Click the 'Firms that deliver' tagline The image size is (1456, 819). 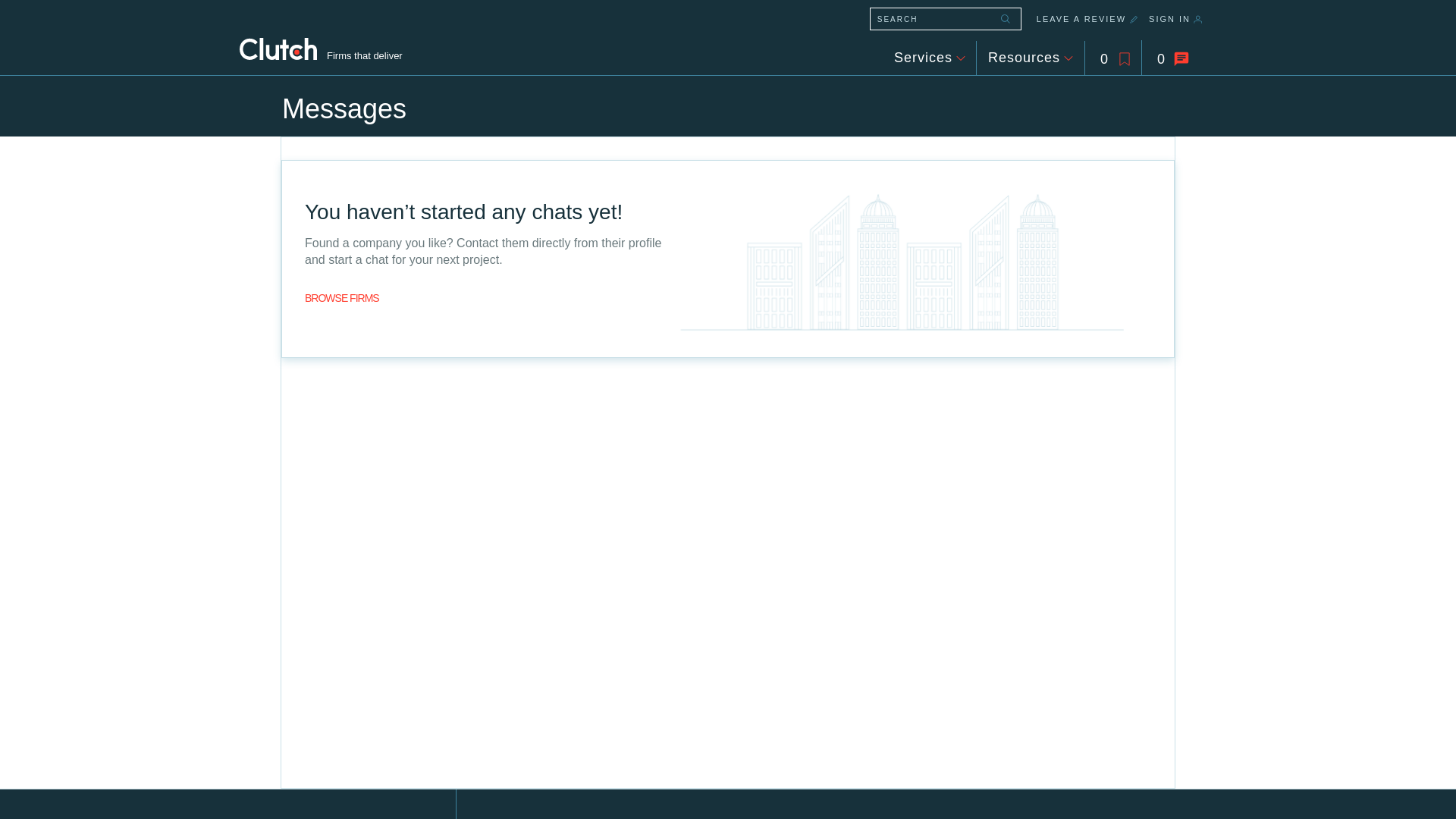(364, 56)
